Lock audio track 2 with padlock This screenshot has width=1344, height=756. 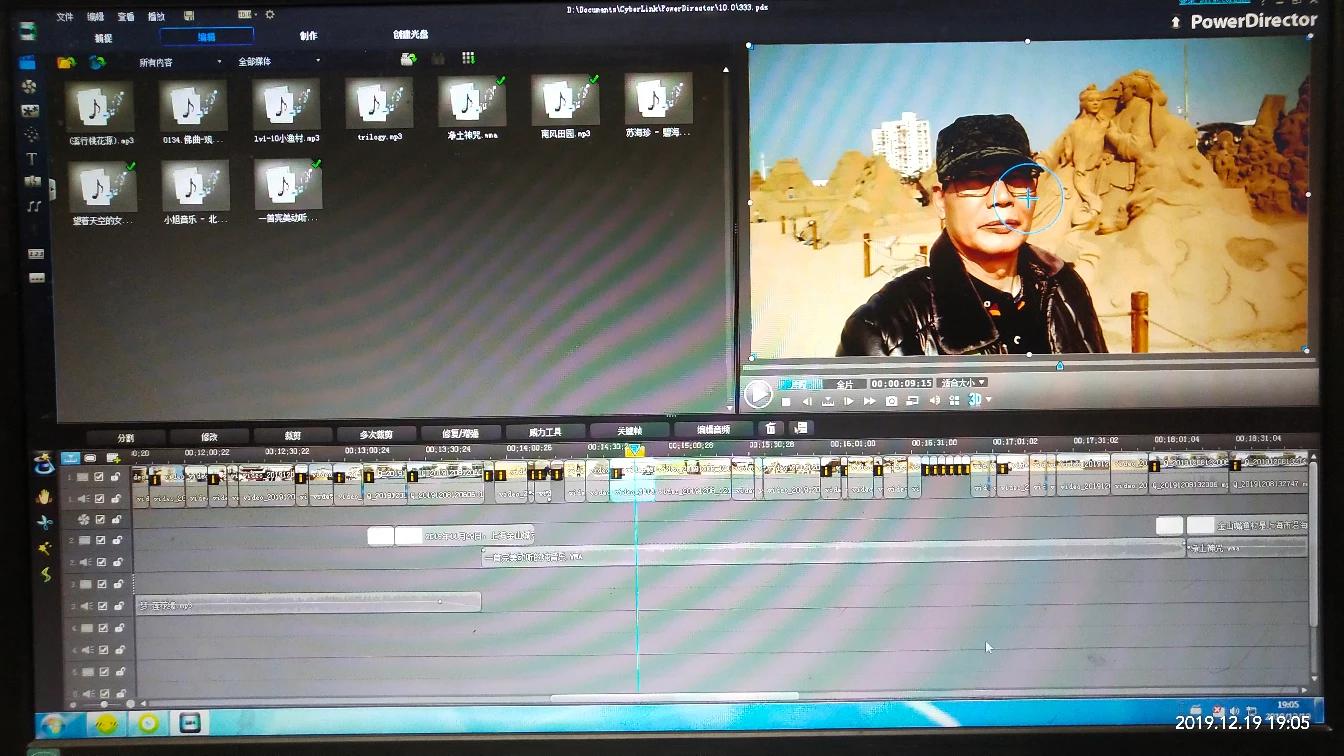tap(117, 562)
